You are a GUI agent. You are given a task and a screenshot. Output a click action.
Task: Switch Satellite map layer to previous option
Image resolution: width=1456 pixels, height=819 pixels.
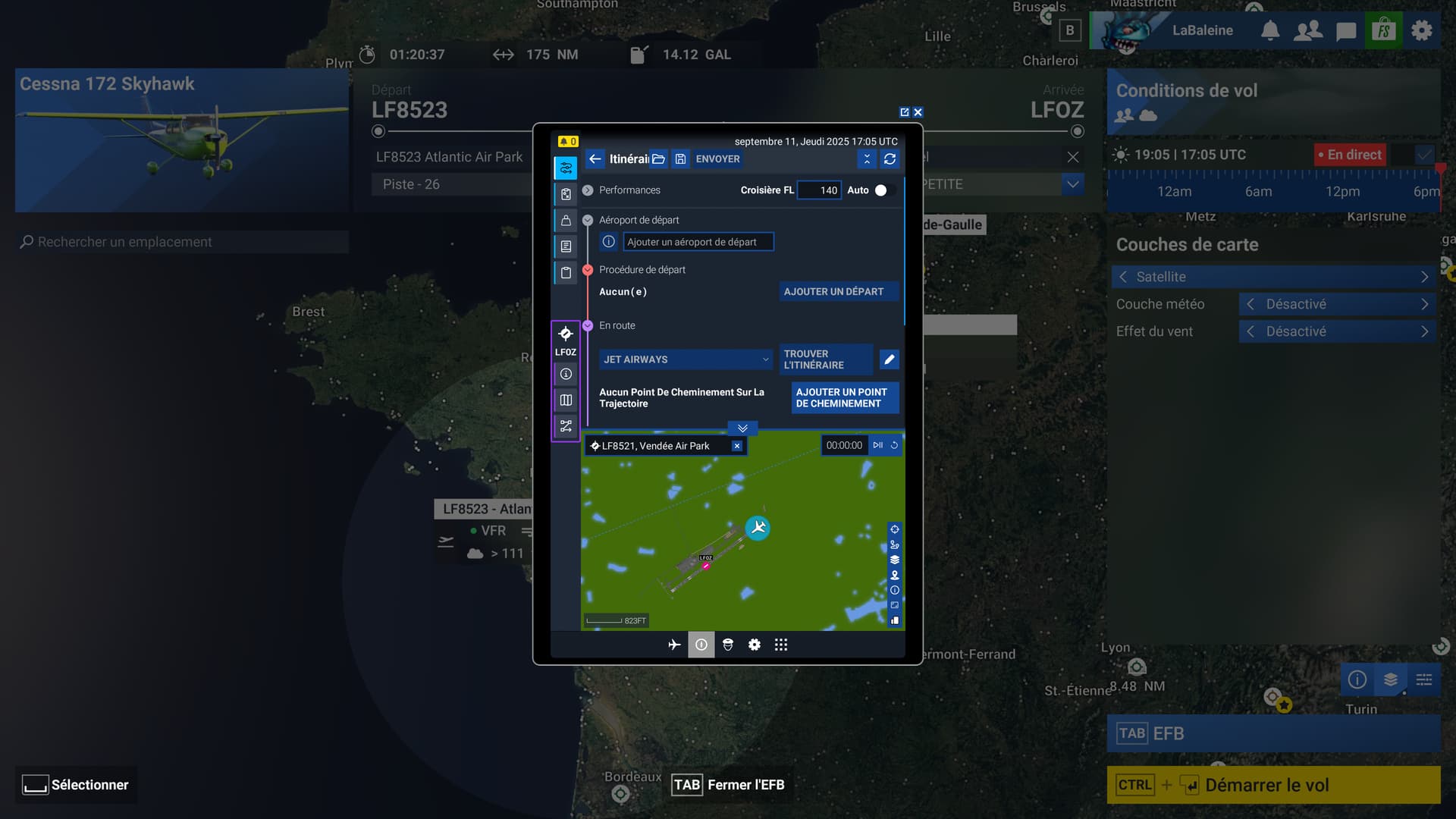coord(1123,278)
